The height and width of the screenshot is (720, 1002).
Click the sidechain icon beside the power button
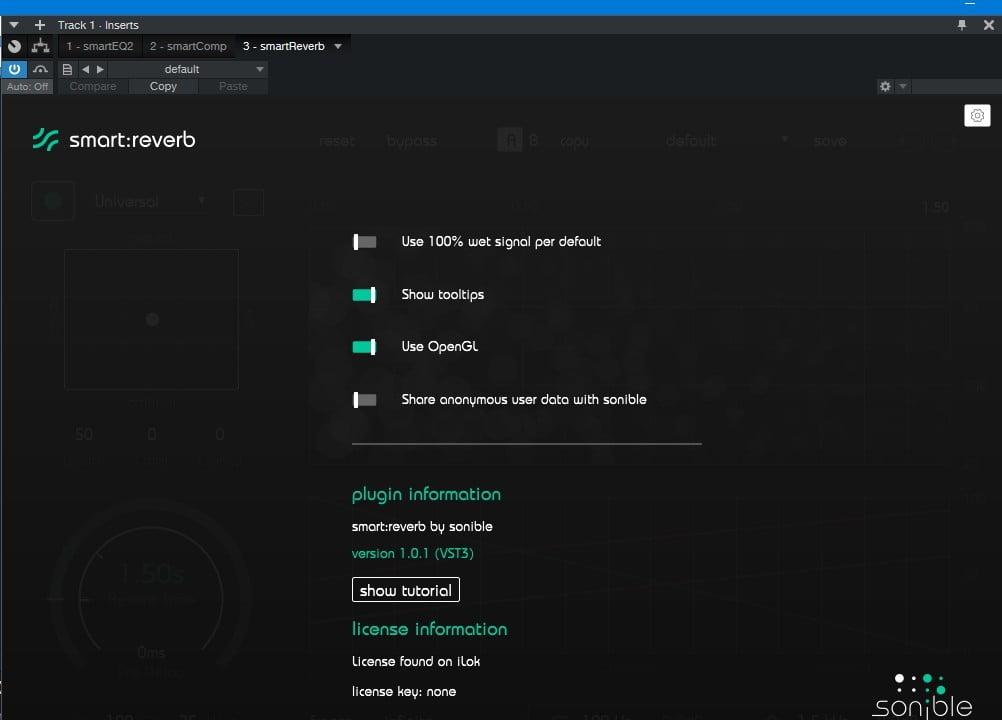pos(40,69)
